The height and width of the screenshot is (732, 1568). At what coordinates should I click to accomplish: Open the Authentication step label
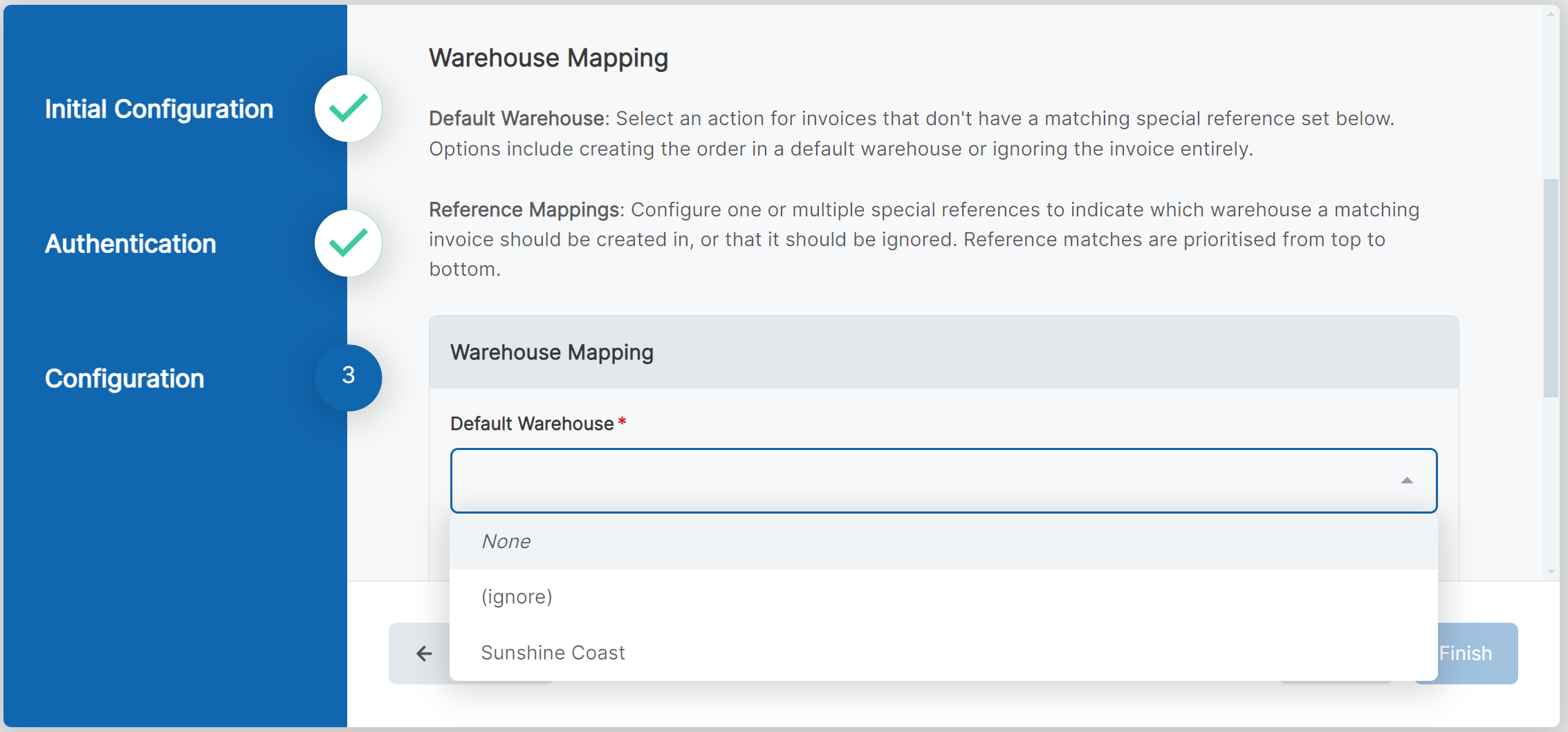click(131, 244)
